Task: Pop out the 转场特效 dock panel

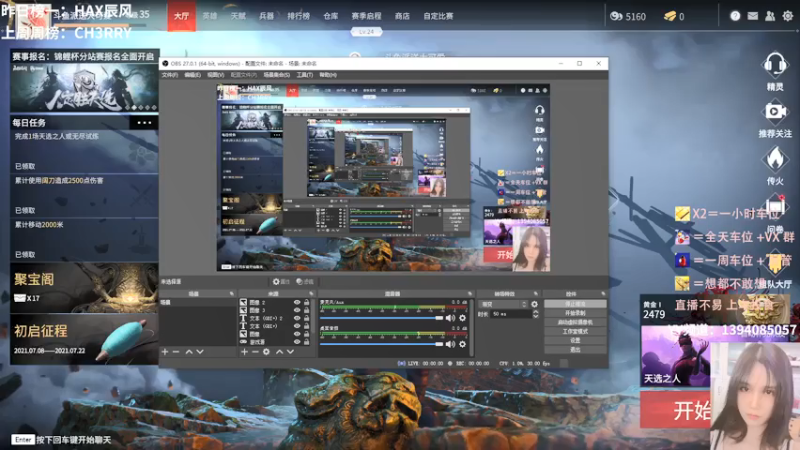Action: (536, 294)
